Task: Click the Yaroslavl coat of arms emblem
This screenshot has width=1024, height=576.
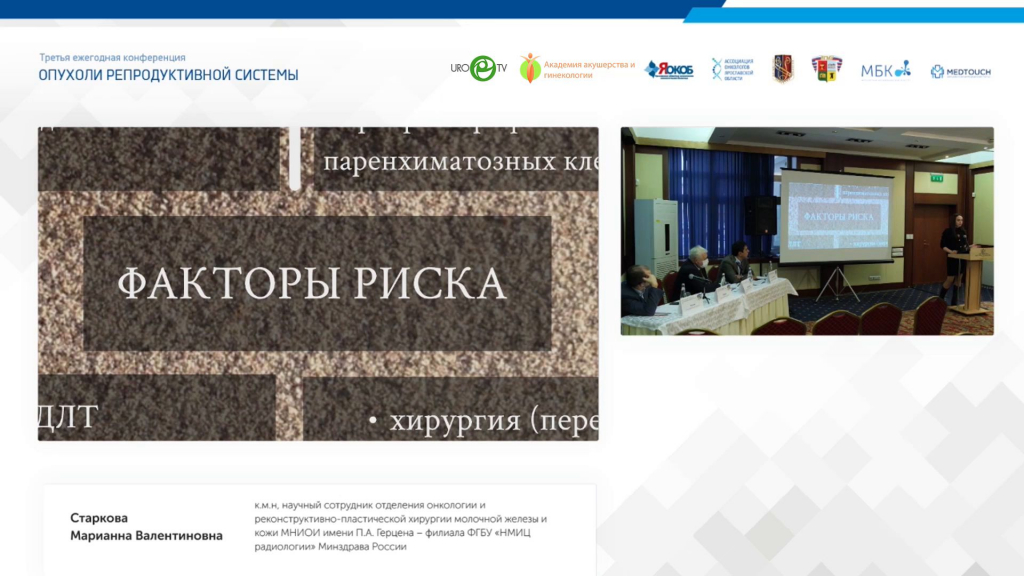Action: point(826,68)
